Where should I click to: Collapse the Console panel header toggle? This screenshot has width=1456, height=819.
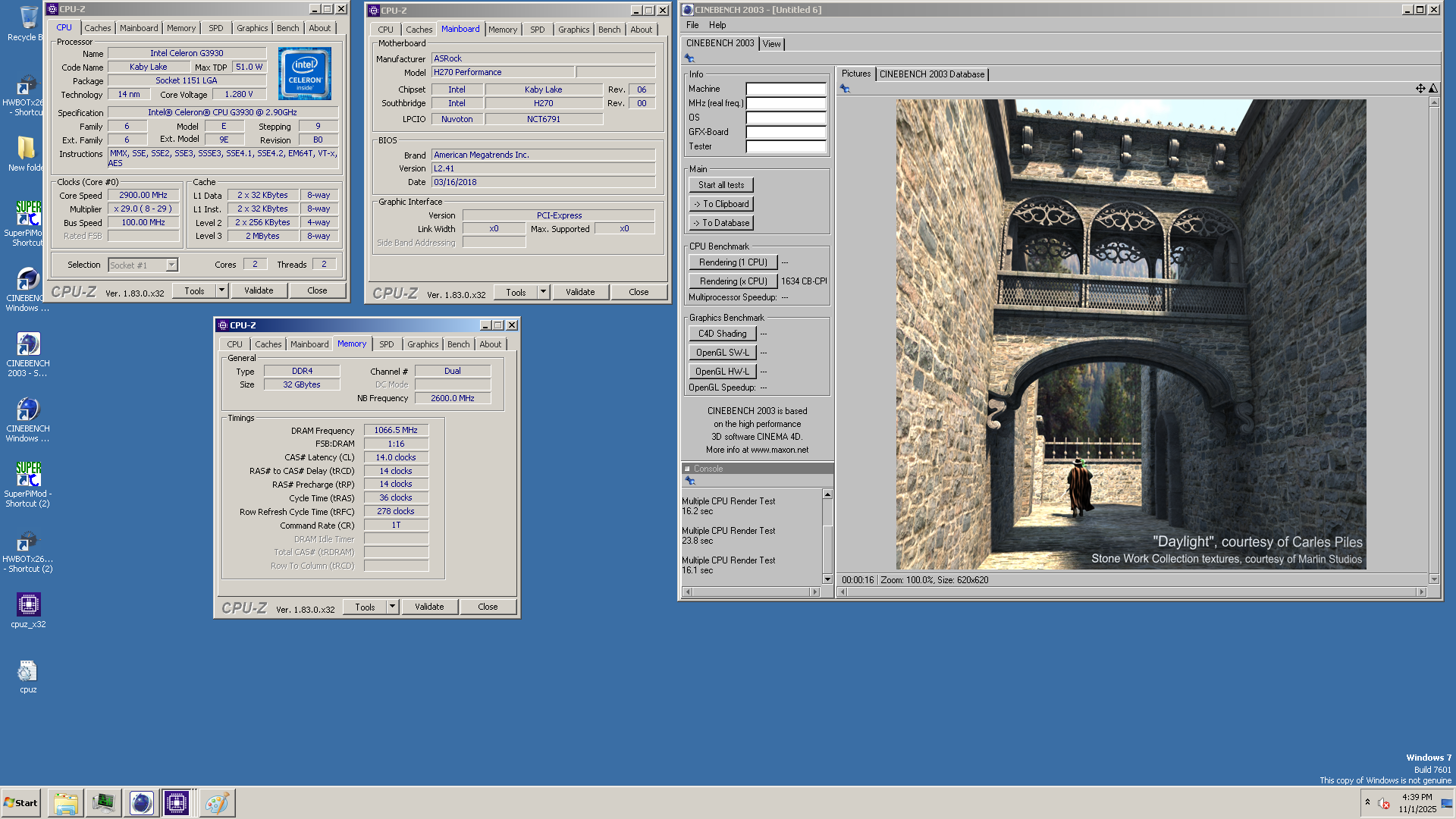pos(687,469)
